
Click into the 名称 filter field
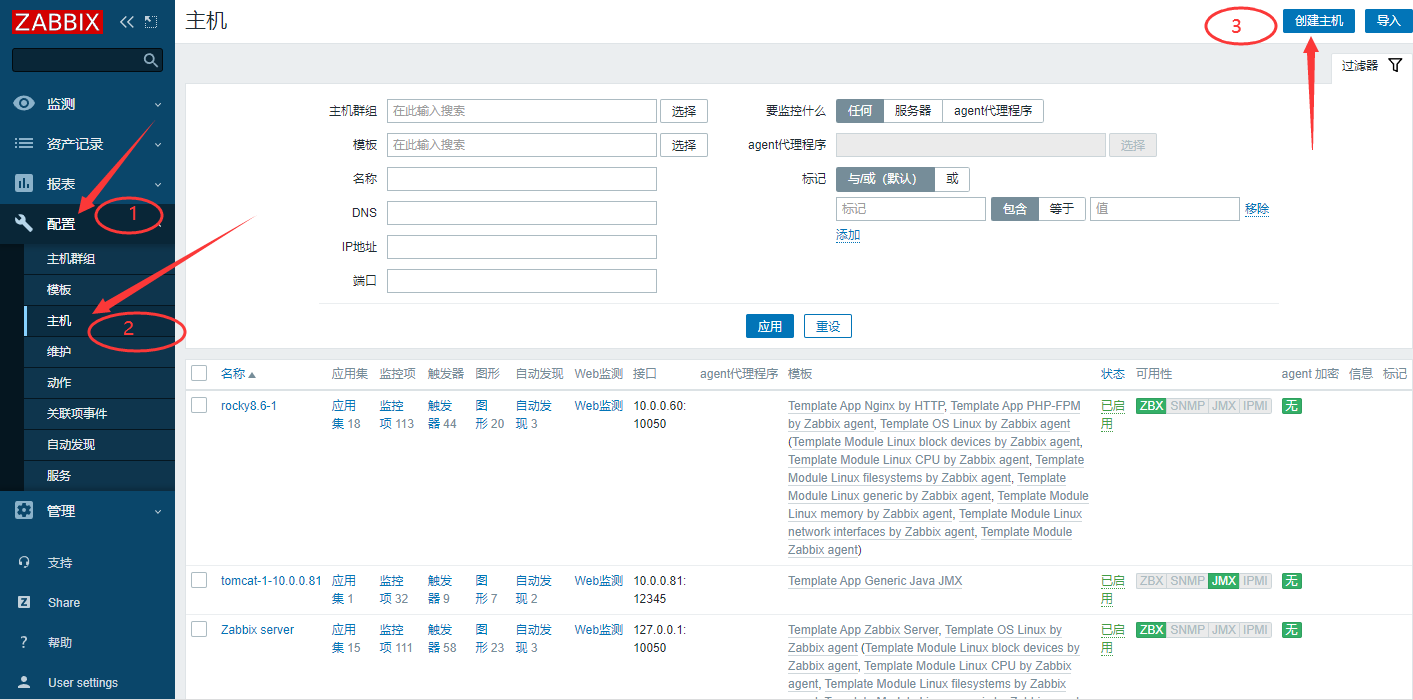click(522, 179)
